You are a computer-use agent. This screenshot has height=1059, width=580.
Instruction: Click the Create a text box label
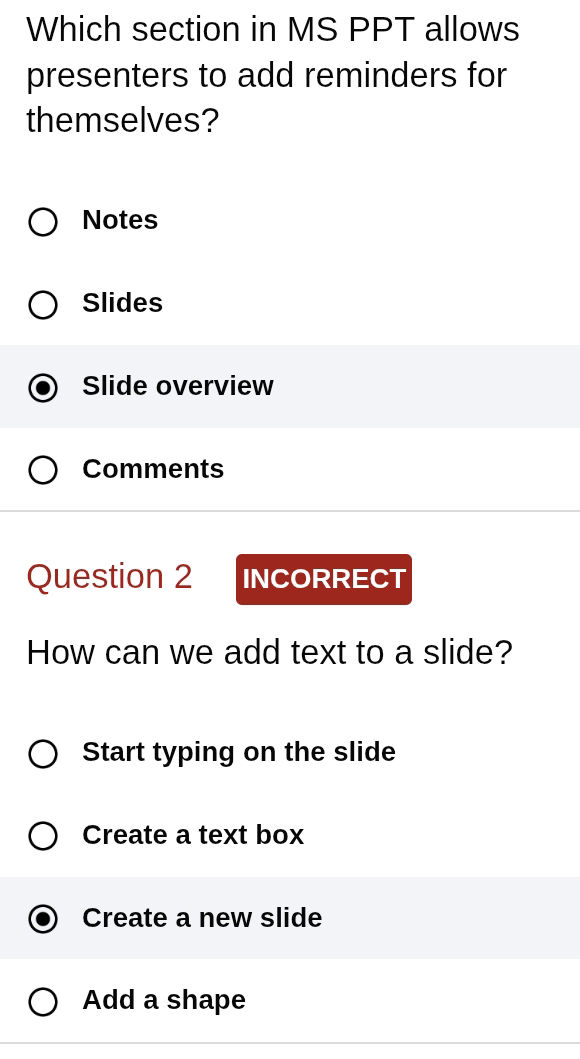[x=193, y=836]
